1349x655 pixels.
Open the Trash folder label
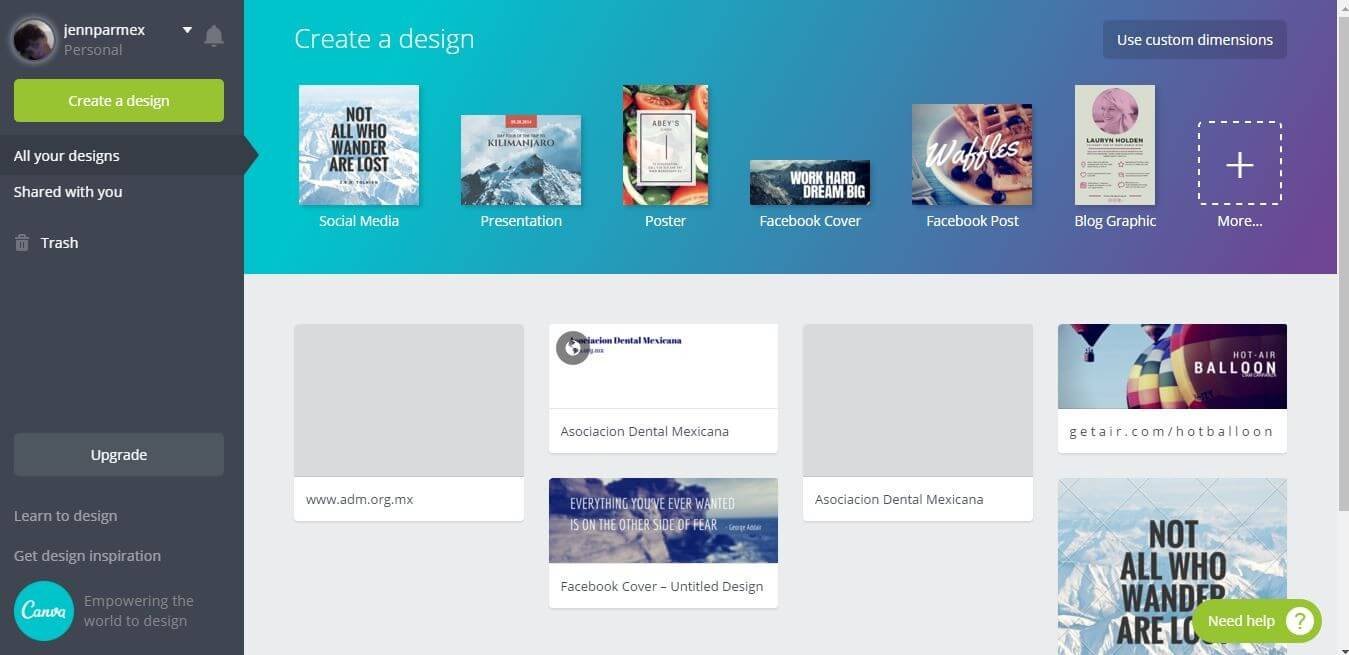59,243
